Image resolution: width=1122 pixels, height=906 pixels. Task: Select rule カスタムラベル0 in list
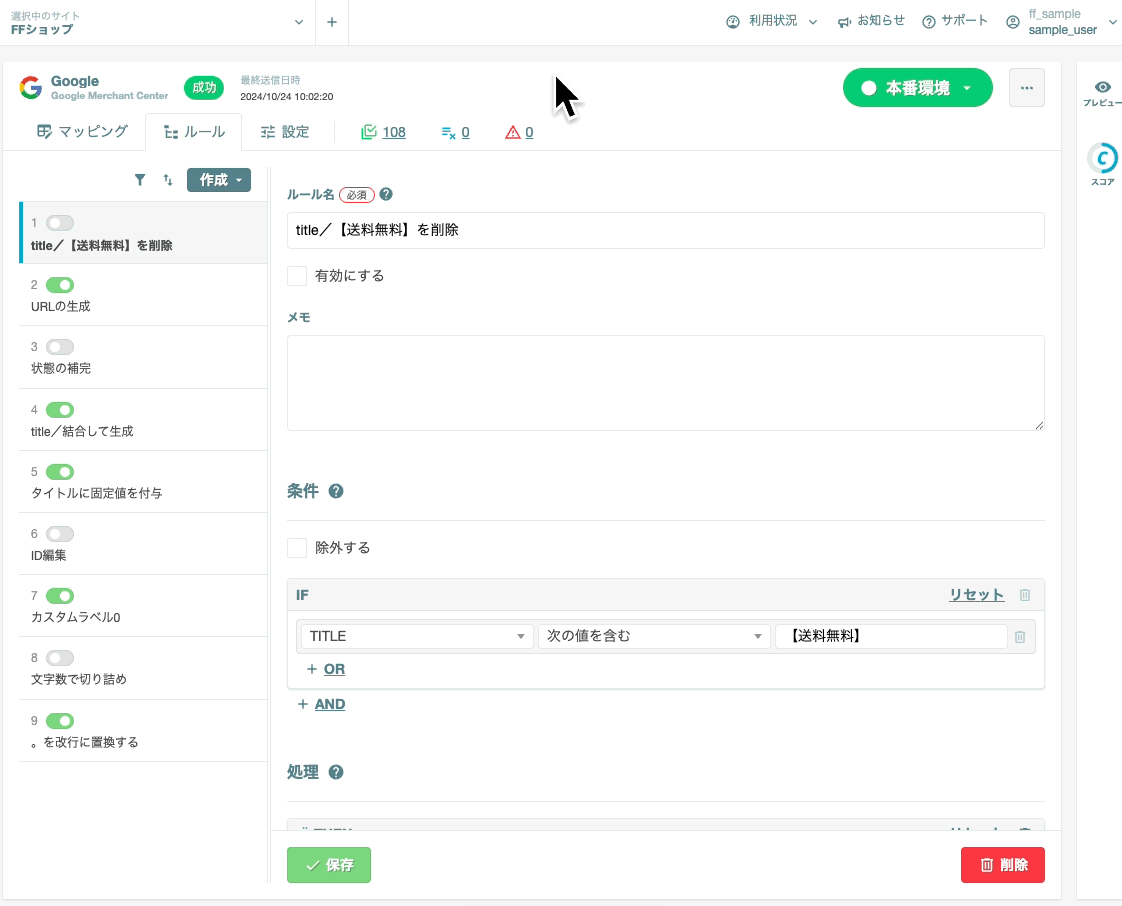tap(143, 606)
